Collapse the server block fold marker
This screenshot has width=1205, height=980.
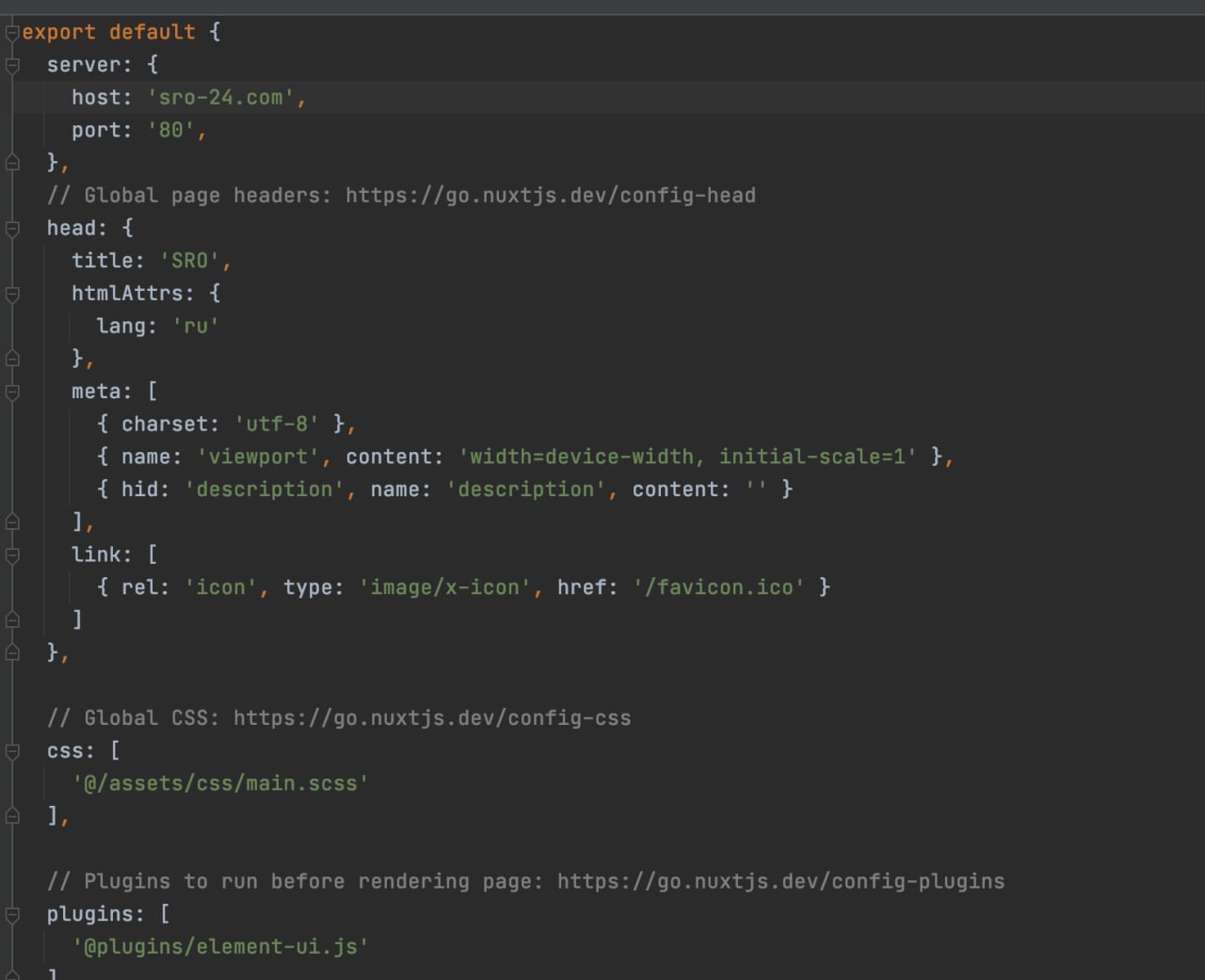tap(12, 66)
